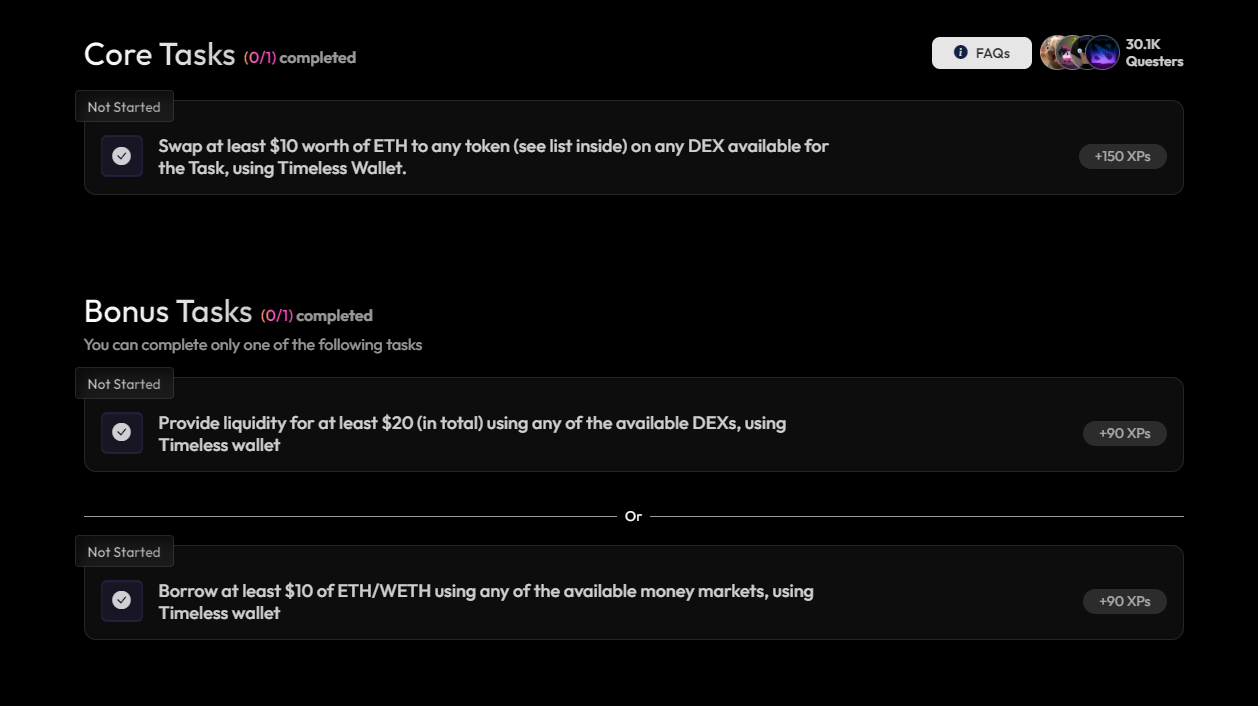
Task: Click the purple rightmost quester avatar
Action: click(1103, 53)
